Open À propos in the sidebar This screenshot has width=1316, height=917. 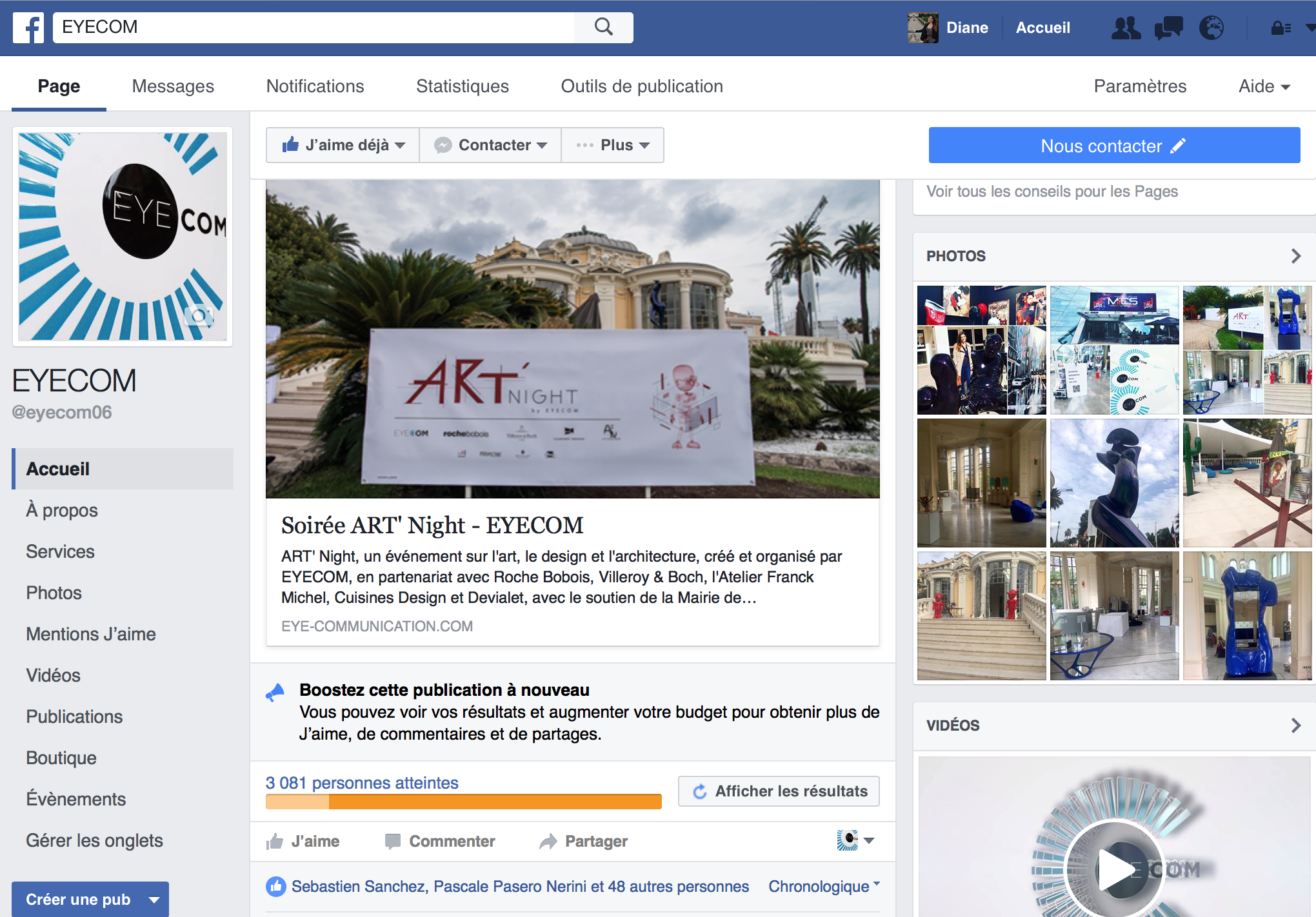point(62,510)
